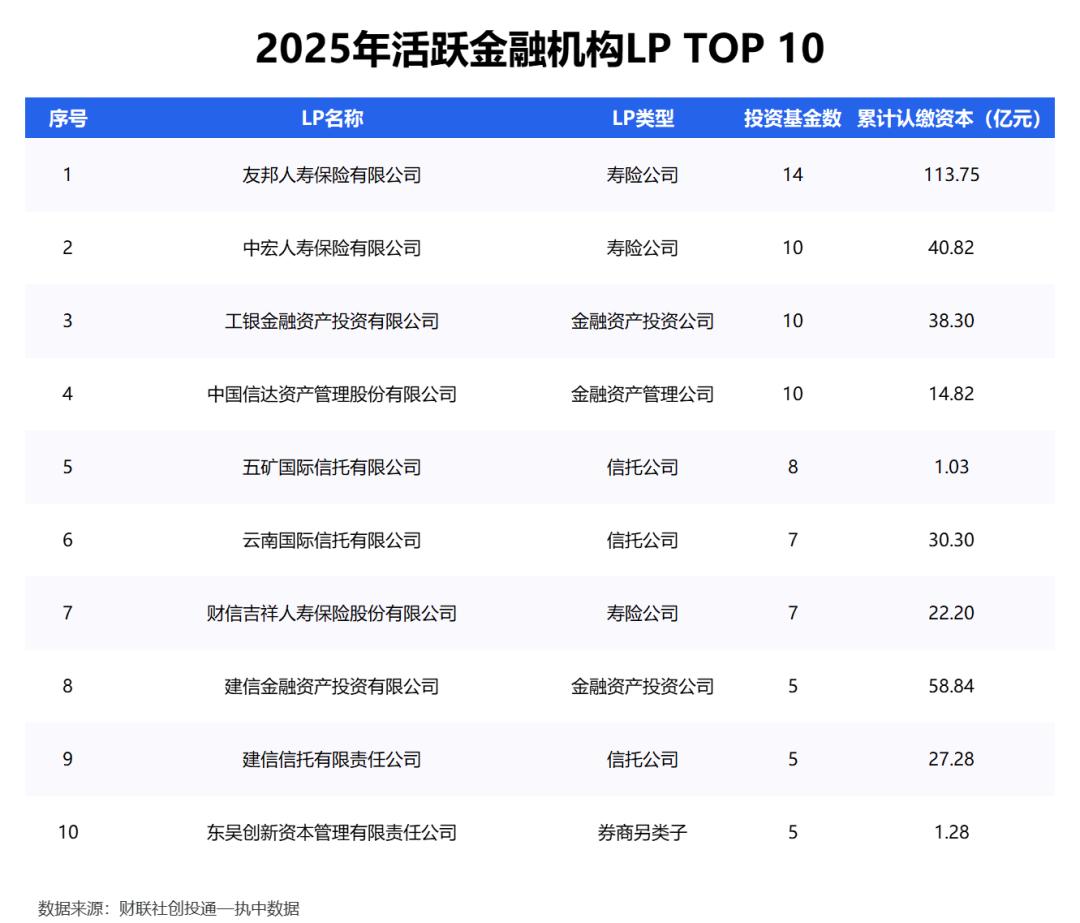This screenshot has width=1080, height=923.
Task: Click the 数据来源 footer note
Action: click(169, 909)
